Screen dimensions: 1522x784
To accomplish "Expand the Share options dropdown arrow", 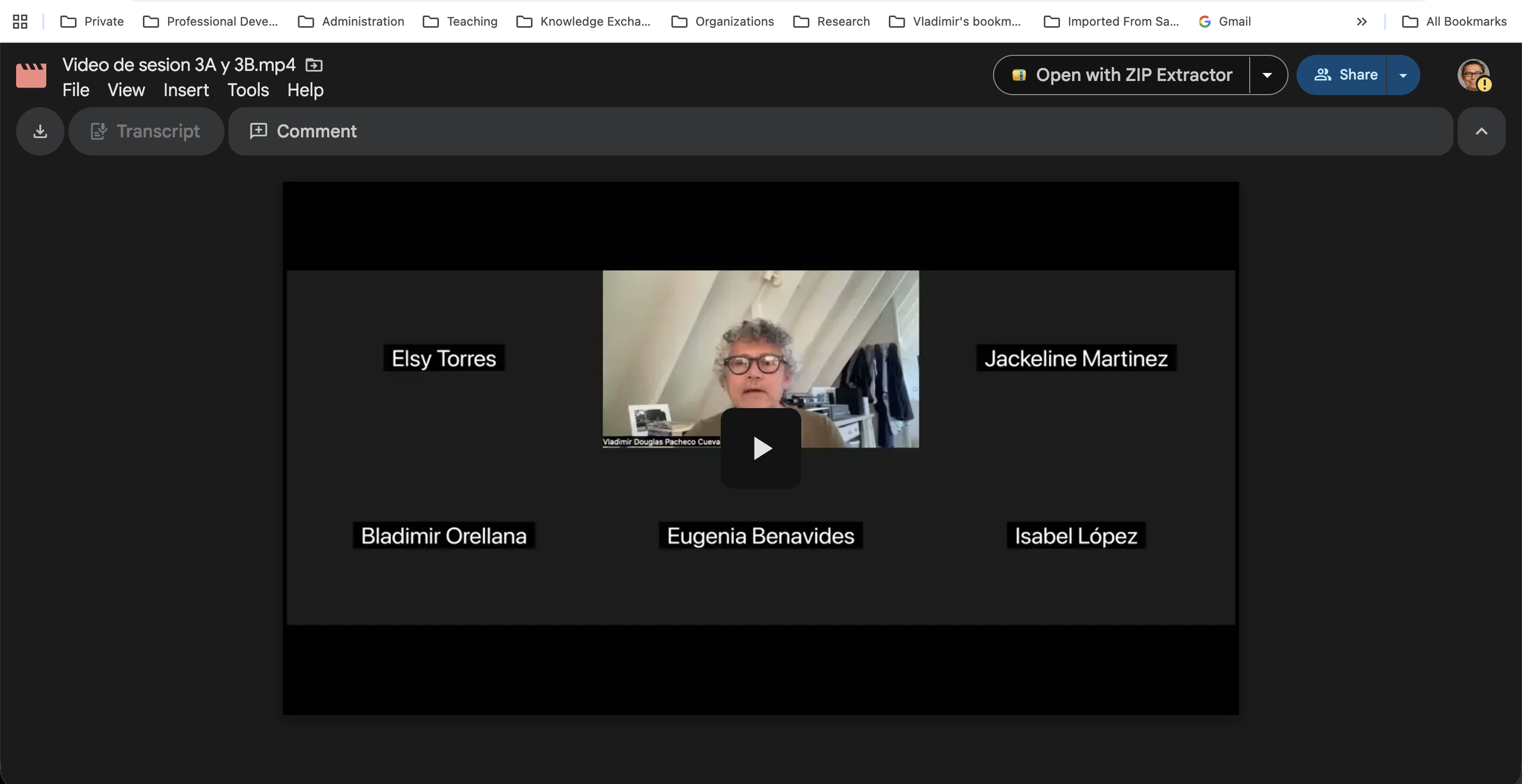I will pyautogui.click(x=1403, y=75).
